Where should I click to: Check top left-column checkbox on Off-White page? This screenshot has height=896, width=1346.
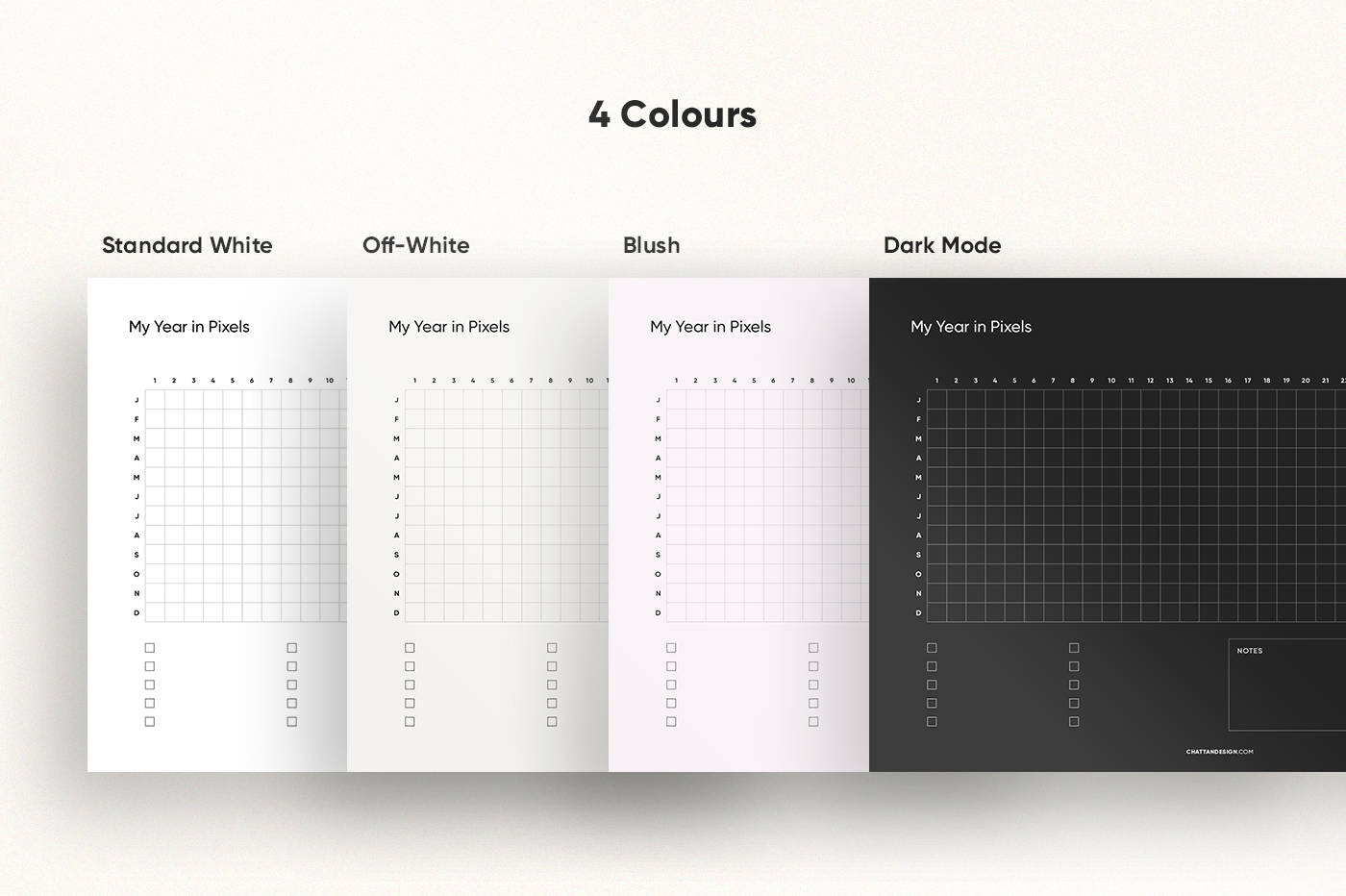(410, 648)
